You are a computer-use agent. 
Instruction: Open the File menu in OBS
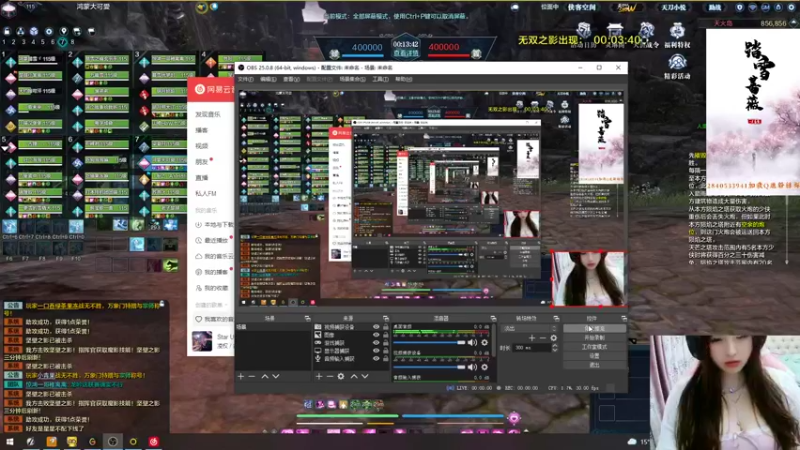[245, 79]
